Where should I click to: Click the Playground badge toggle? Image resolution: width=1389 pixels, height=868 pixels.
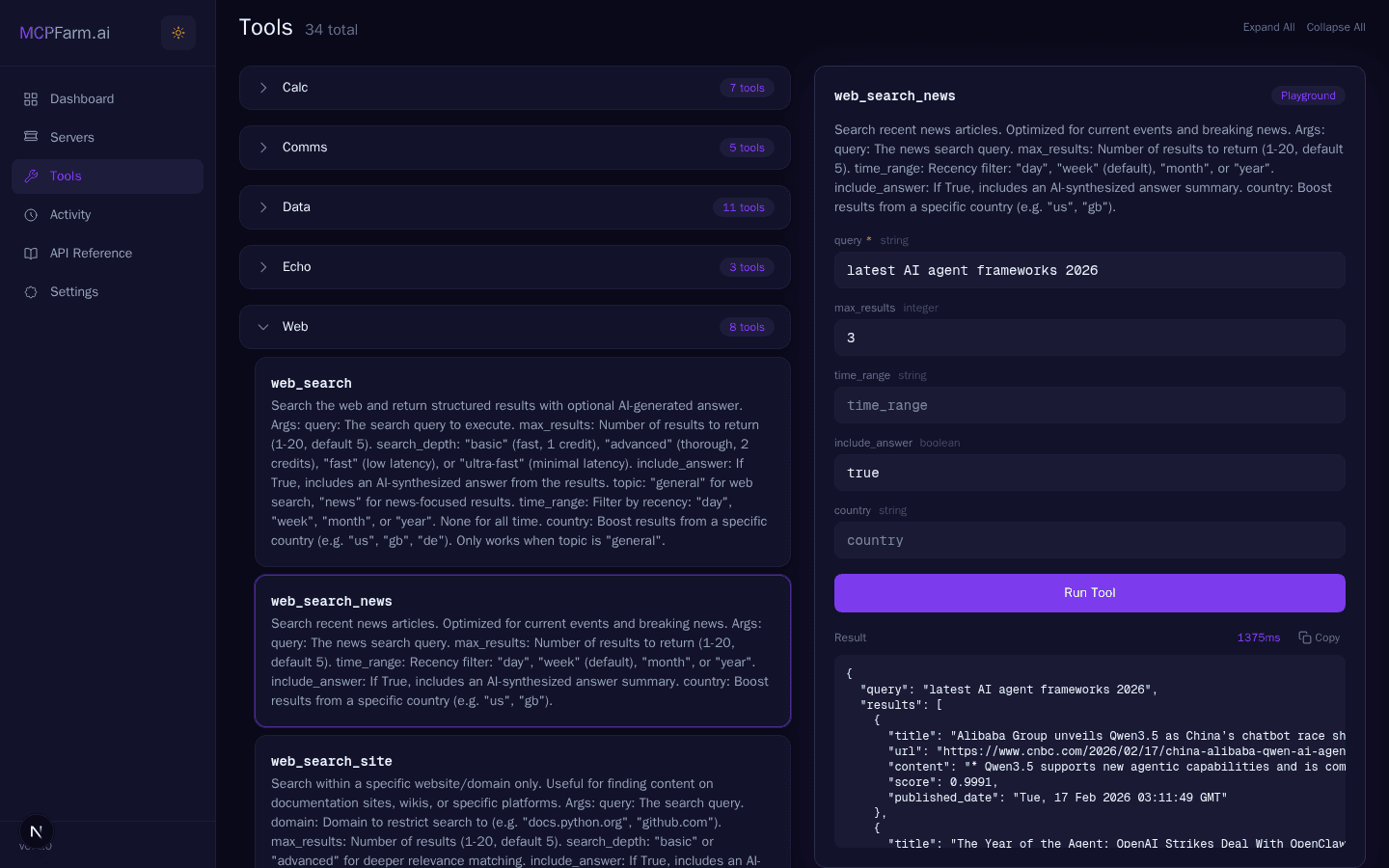point(1308,95)
